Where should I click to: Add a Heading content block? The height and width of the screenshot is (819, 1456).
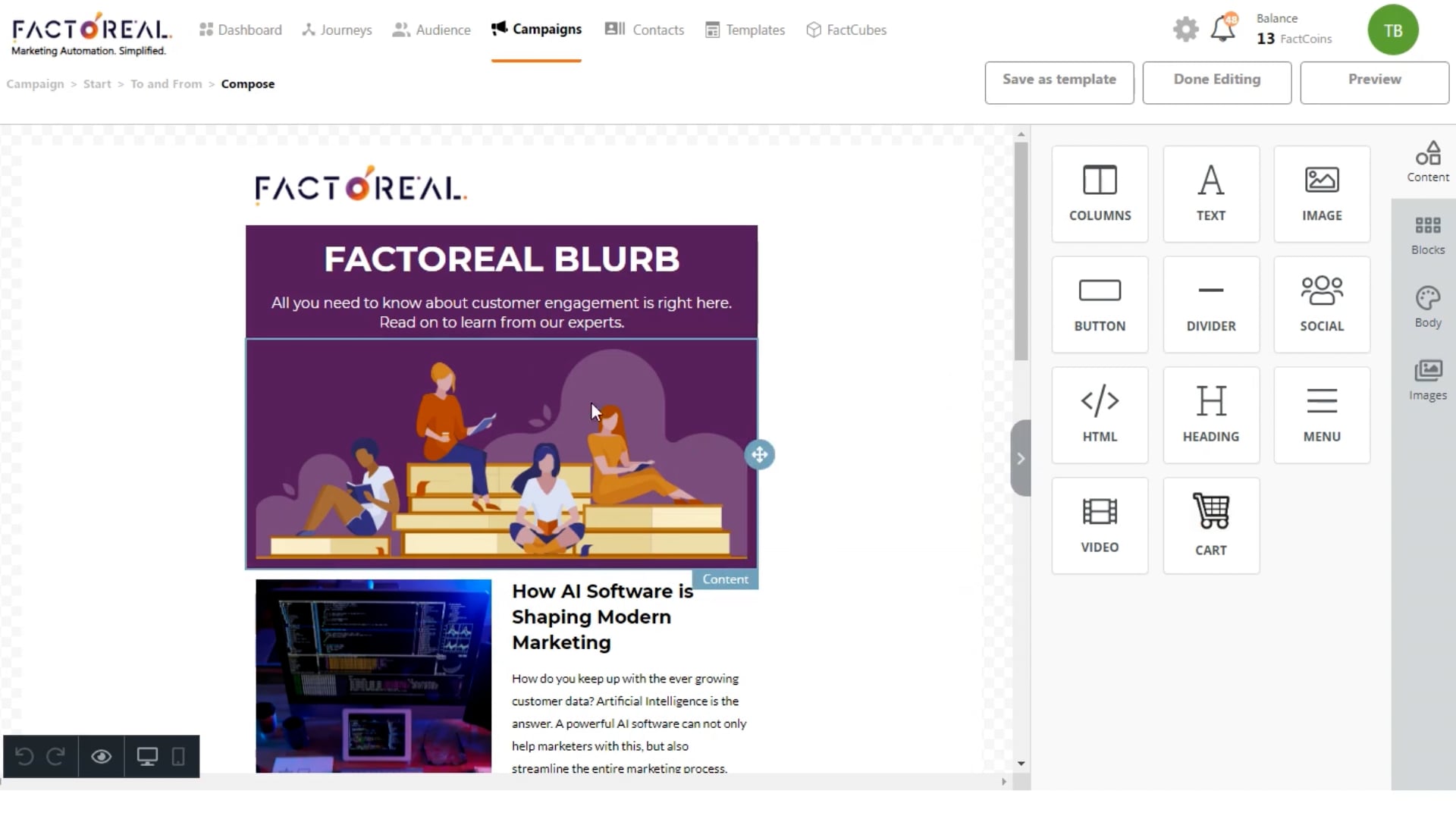tap(1211, 416)
